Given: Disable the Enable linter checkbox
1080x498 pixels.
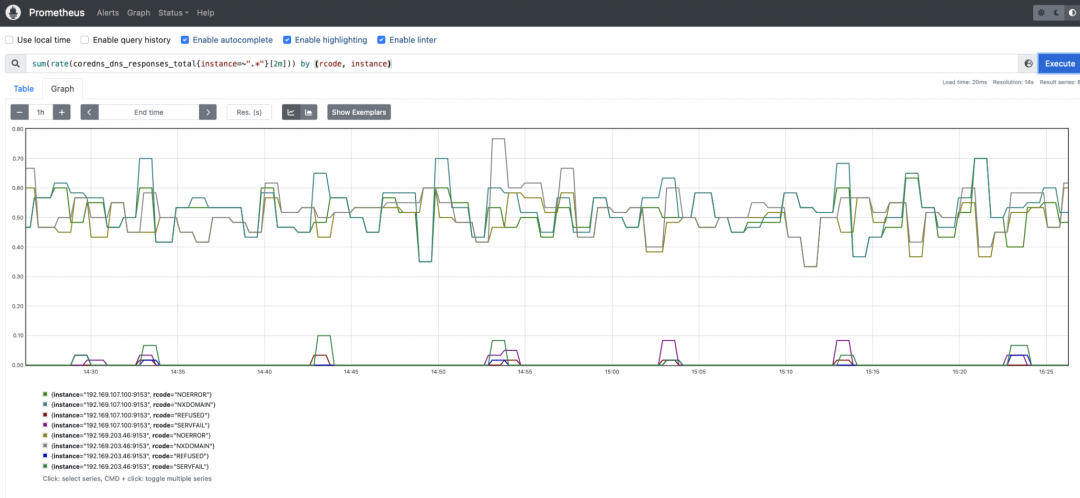Looking at the screenshot, I should click(382, 40).
